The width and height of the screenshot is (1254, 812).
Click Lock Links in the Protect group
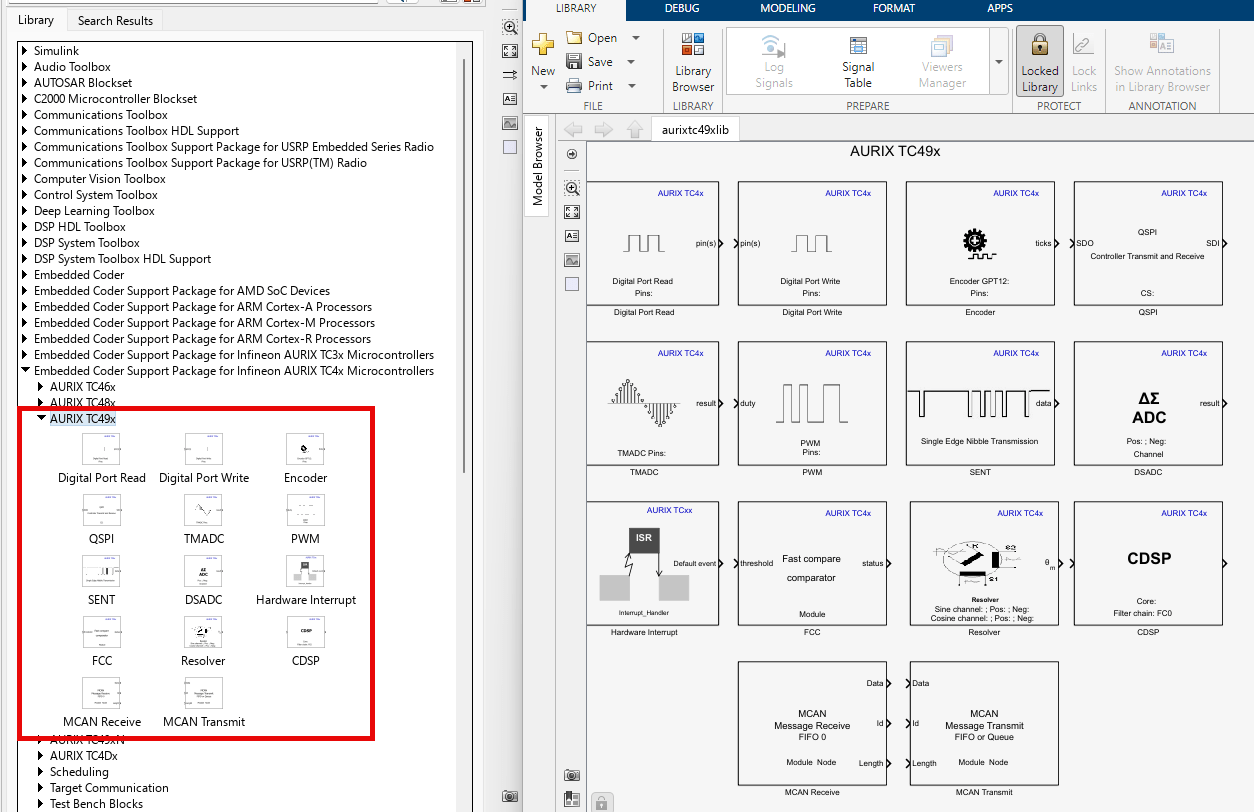point(1083,62)
